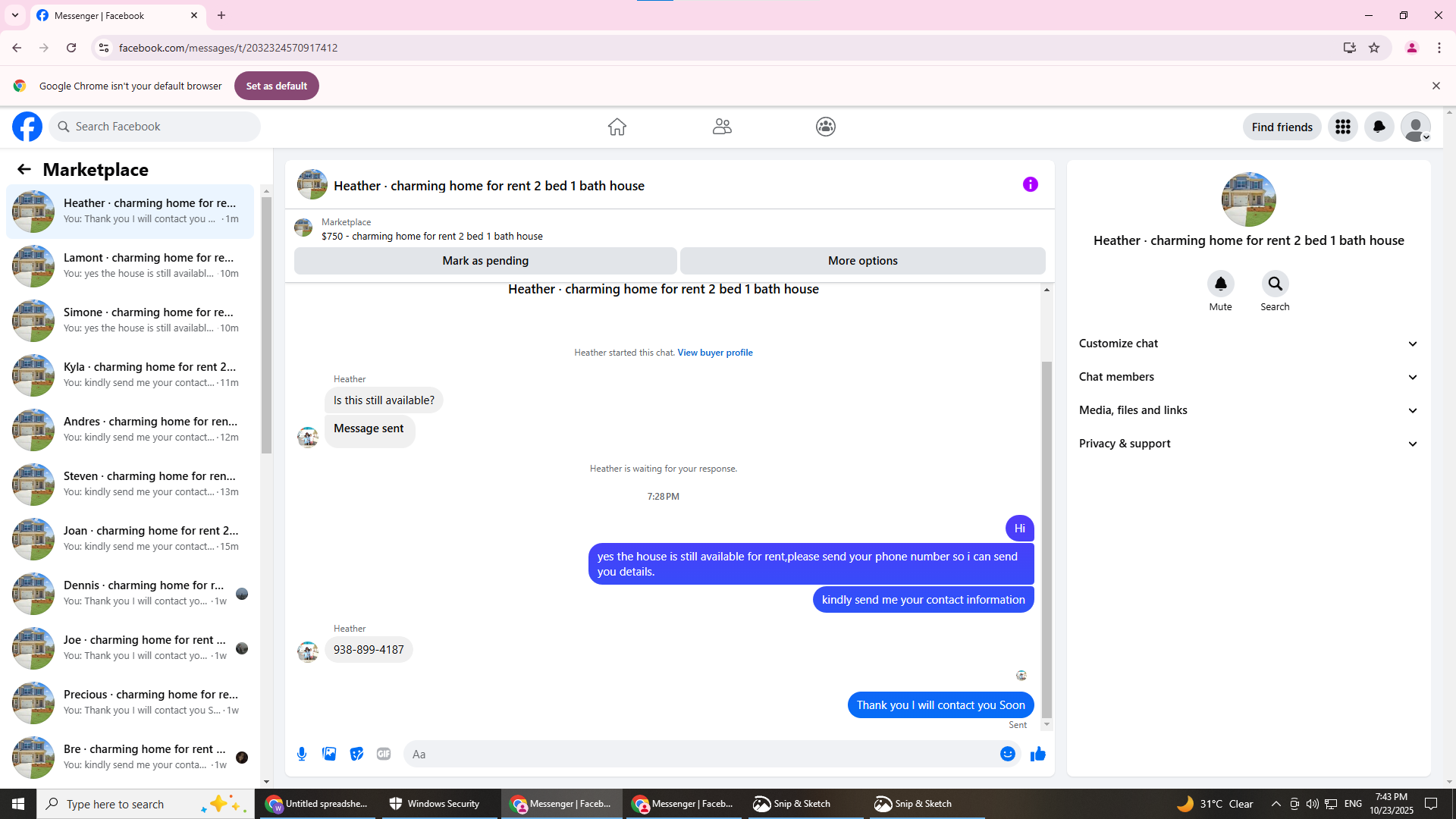Expand Privacy & support section
Viewport: 1456px width, 819px height.
click(1248, 444)
